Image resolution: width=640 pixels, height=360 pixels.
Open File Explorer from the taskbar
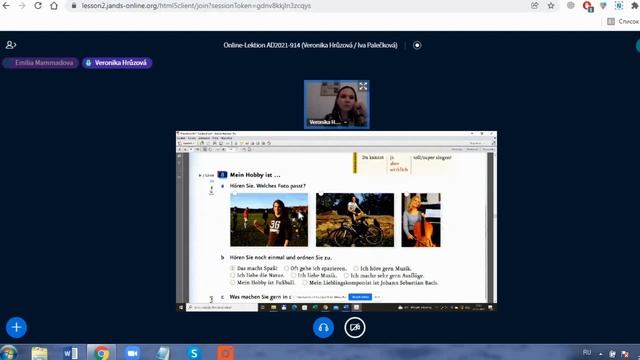[40, 353]
